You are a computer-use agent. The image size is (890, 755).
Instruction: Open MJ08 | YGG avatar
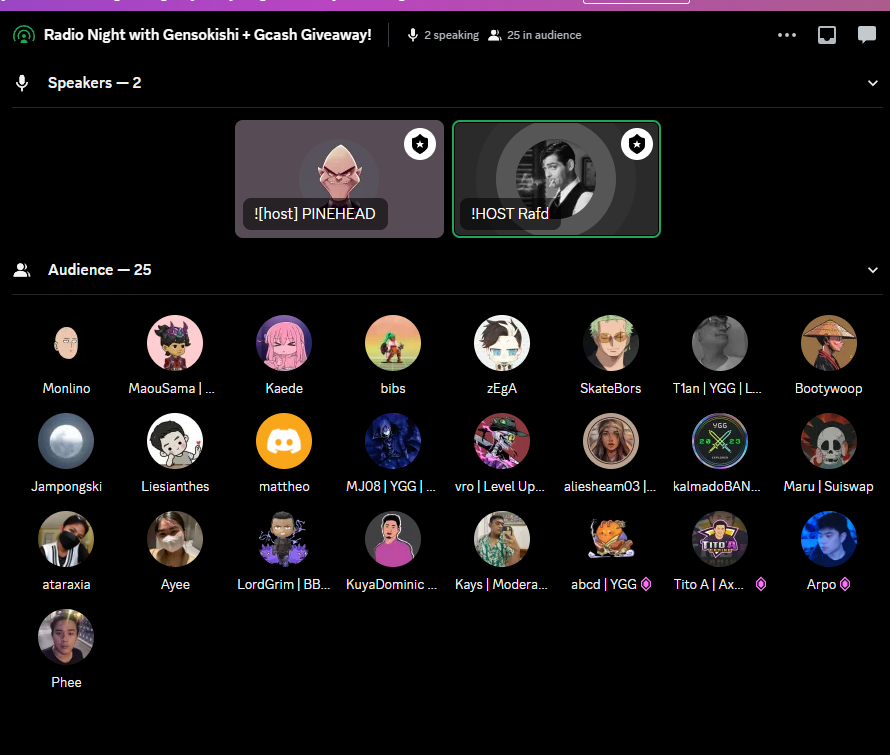393,441
